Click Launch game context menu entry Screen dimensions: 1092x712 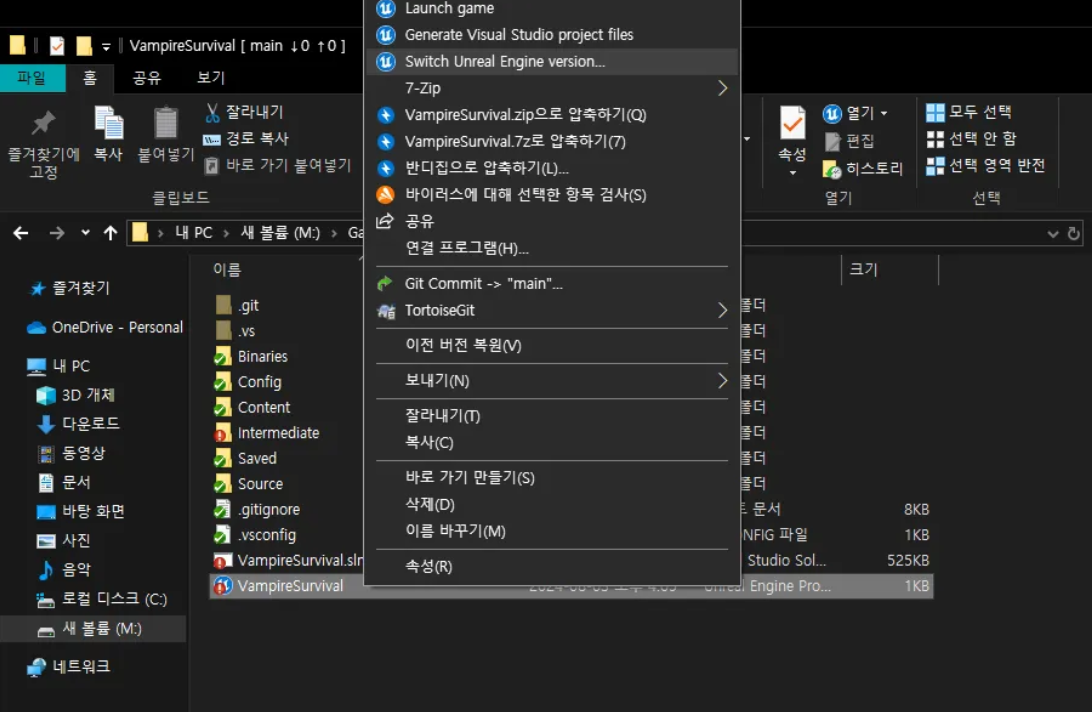pos(552,8)
